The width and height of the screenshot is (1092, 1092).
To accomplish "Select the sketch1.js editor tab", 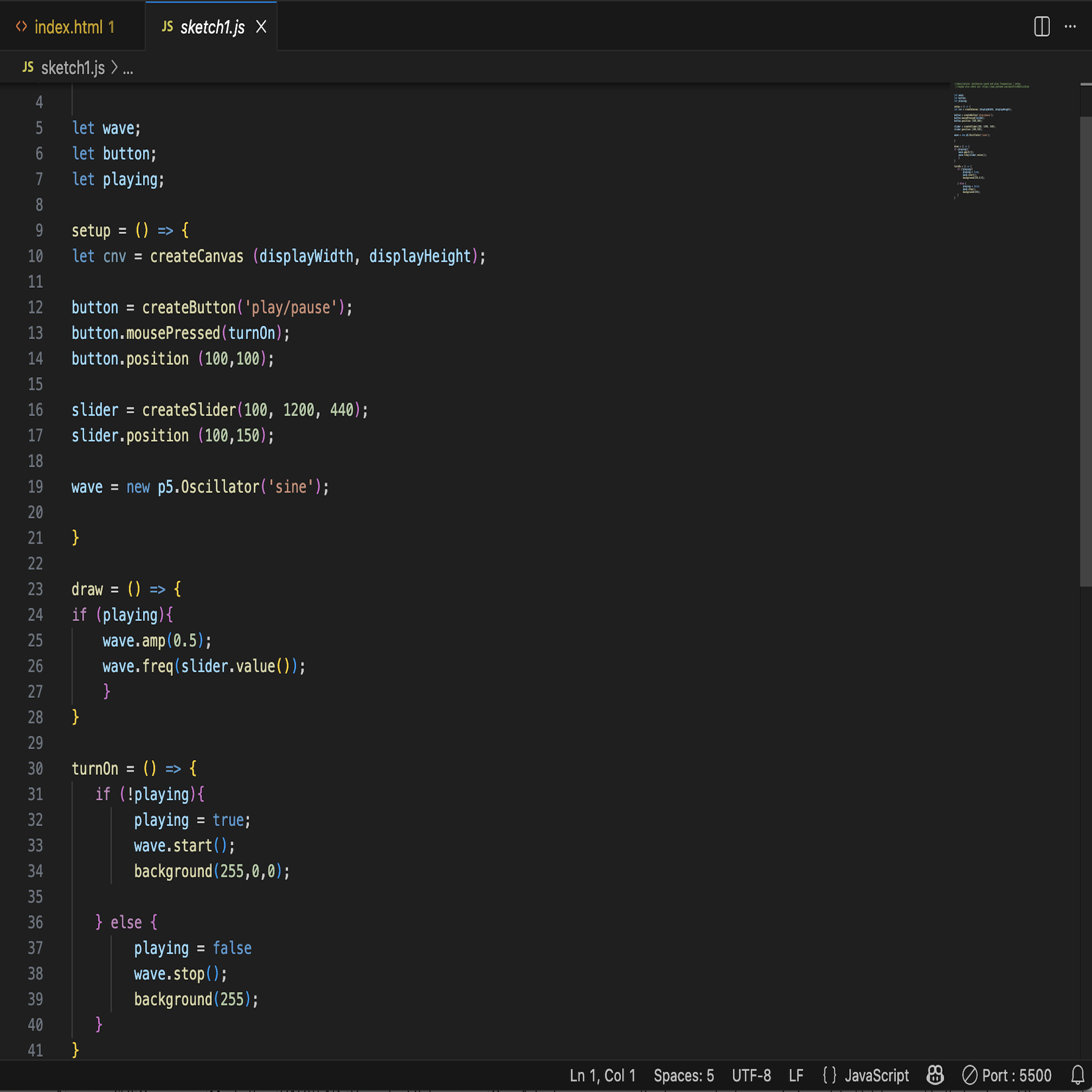I will click(x=211, y=26).
